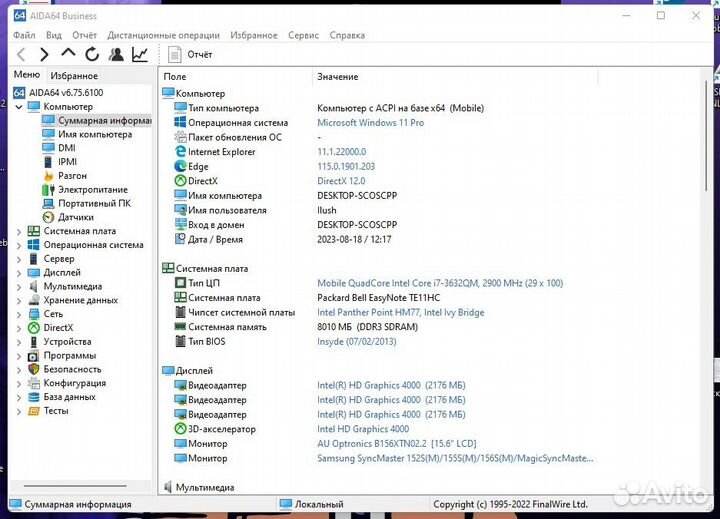
Task: Open the DirectX 12.0 link
Action: coord(341,181)
